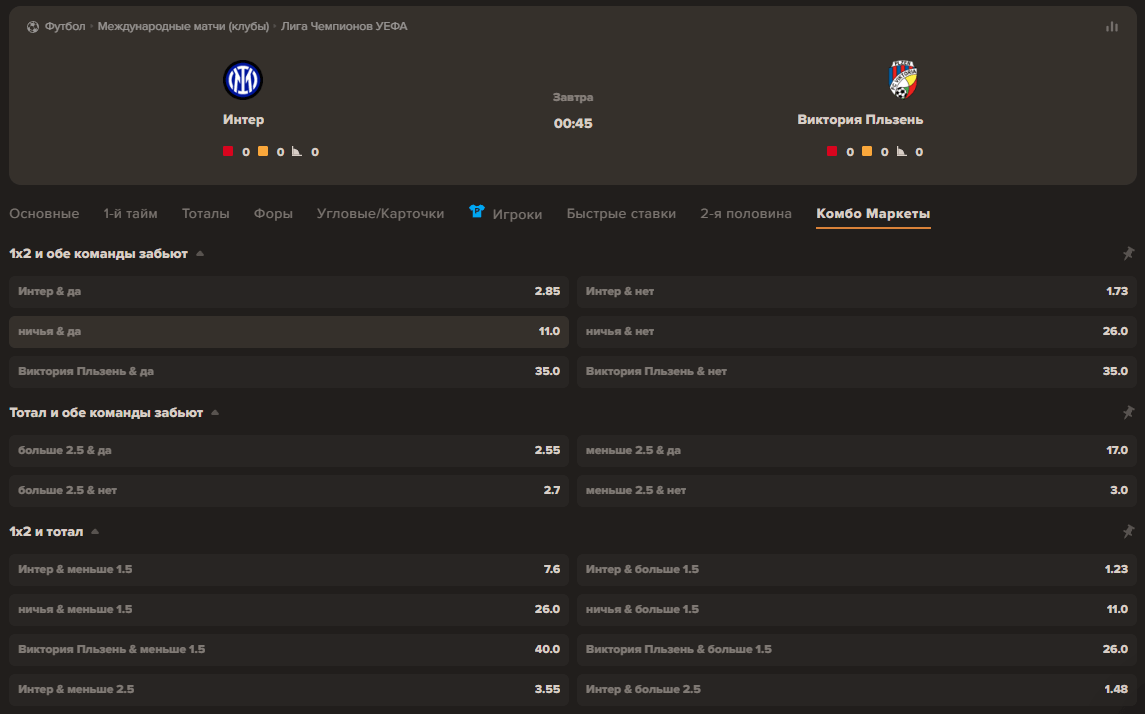
Task: Open the Угловые/Карточки tab
Action: tap(380, 214)
